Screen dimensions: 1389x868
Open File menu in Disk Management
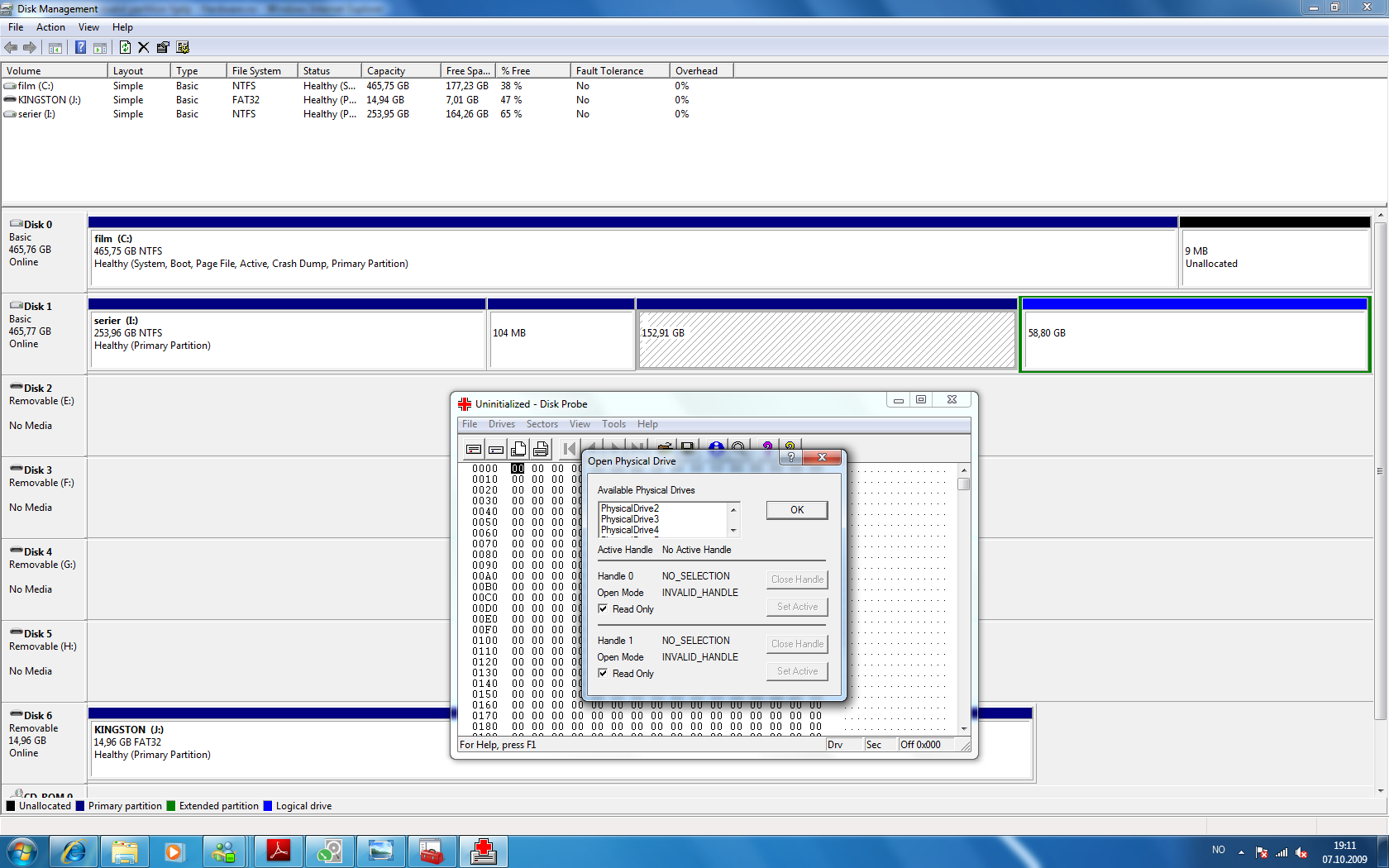[x=16, y=27]
